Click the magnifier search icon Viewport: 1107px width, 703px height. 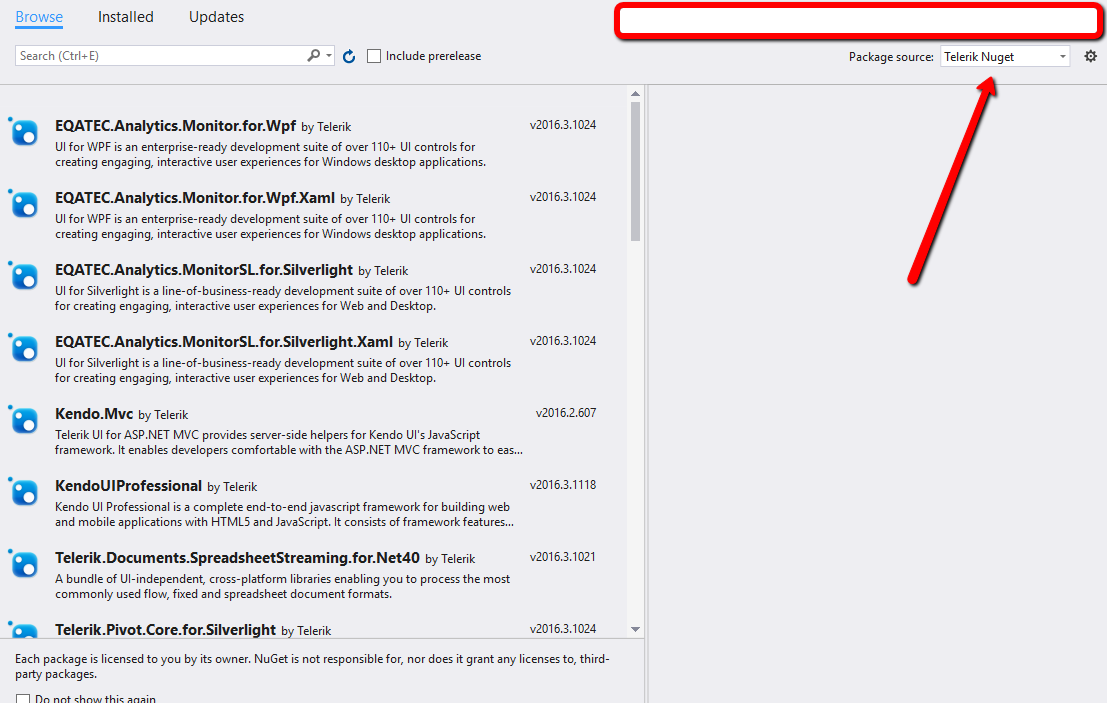pyautogui.click(x=313, y=55)
